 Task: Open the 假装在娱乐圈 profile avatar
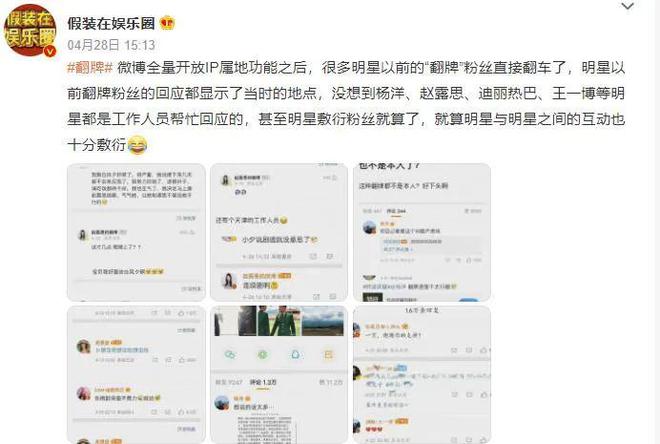29,30
